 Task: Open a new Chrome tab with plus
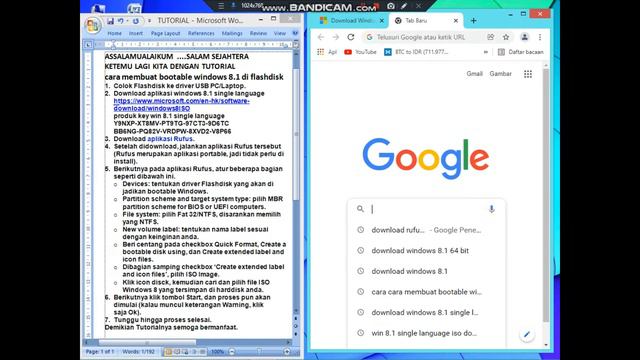pyautogui.click(x=473, y=20)
